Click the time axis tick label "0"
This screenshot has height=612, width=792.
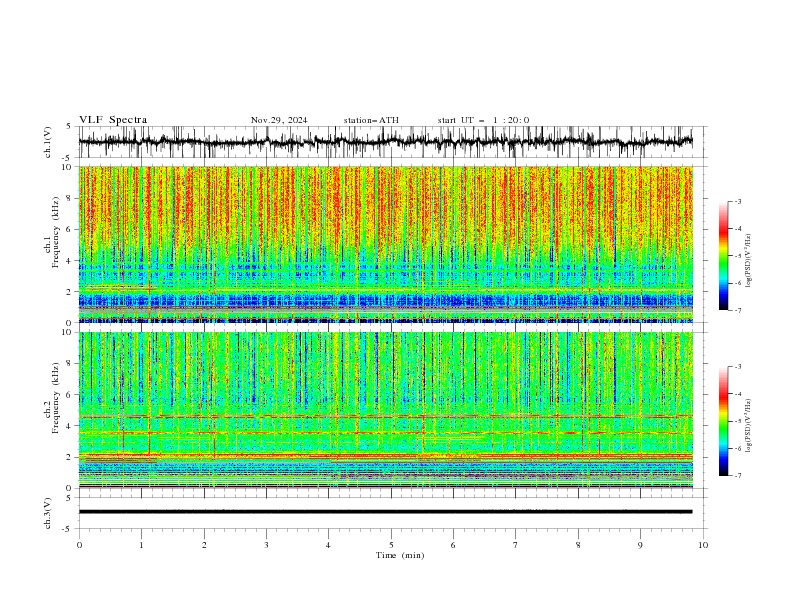[79, 545]
